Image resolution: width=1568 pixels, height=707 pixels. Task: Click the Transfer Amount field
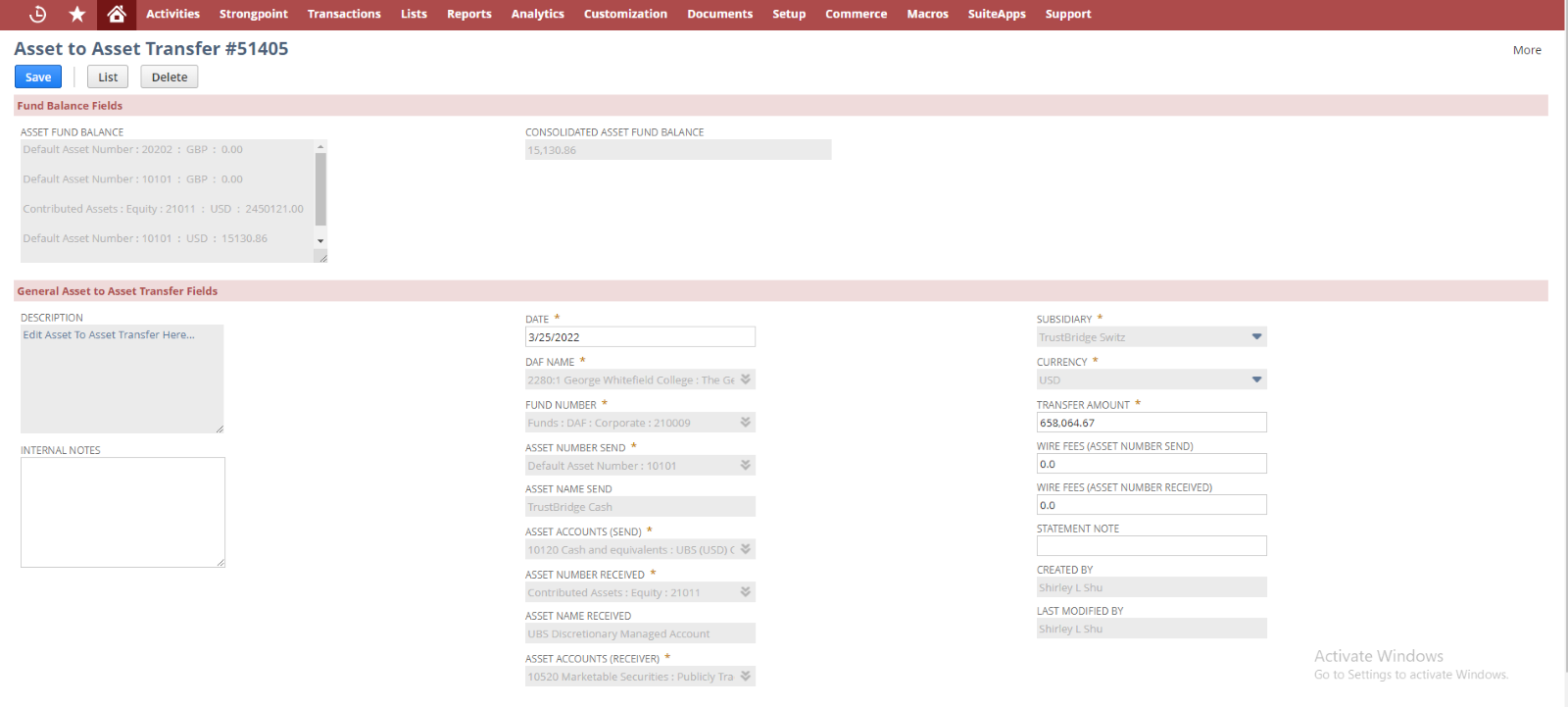coord(1151,423)
